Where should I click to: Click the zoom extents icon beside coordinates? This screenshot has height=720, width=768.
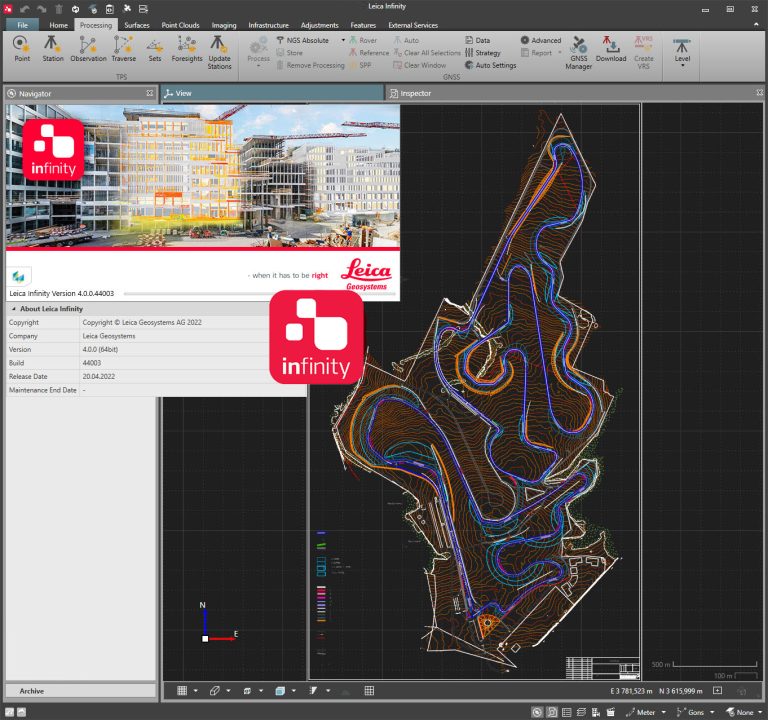pos(718,691)
